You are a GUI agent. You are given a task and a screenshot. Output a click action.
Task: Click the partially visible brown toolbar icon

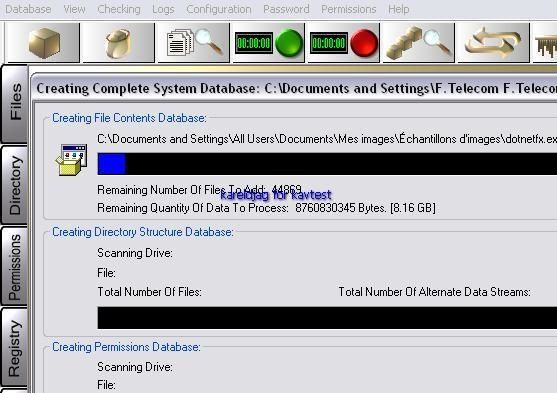pyautogui.click(x=545, y=43)
